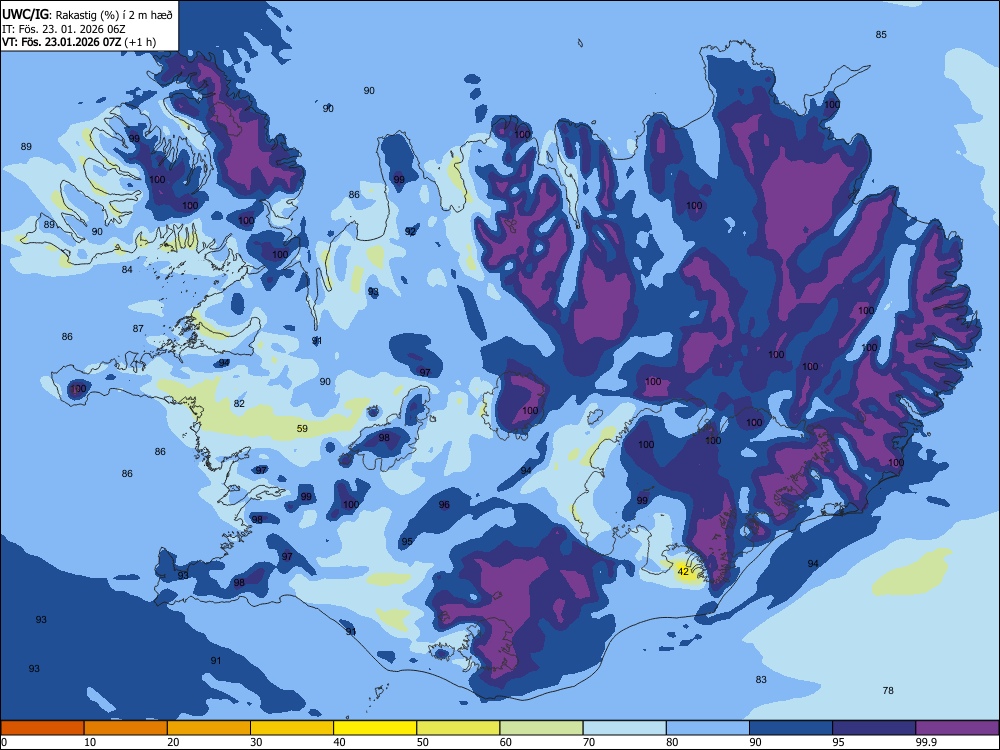Click the legend label 50
Image resolution: width=1000 pixels, height=750 pixels.
click(423, 742)
